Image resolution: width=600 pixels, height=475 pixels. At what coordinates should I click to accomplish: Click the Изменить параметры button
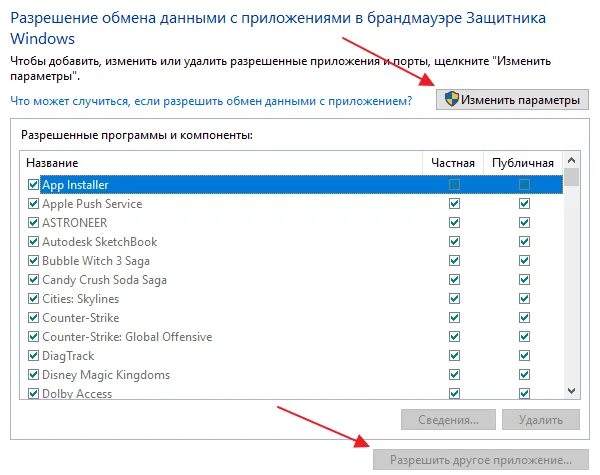512,100
